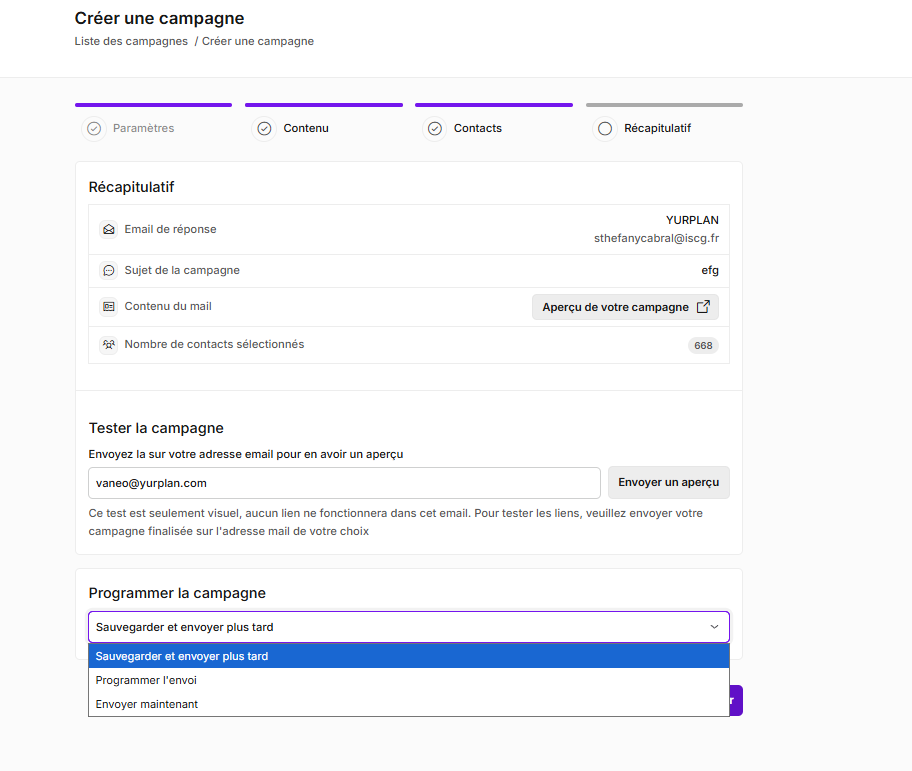Viewport: 912px width, 771px height.
Task: Click the Email de réponse label
Action: tap(170, 229)
